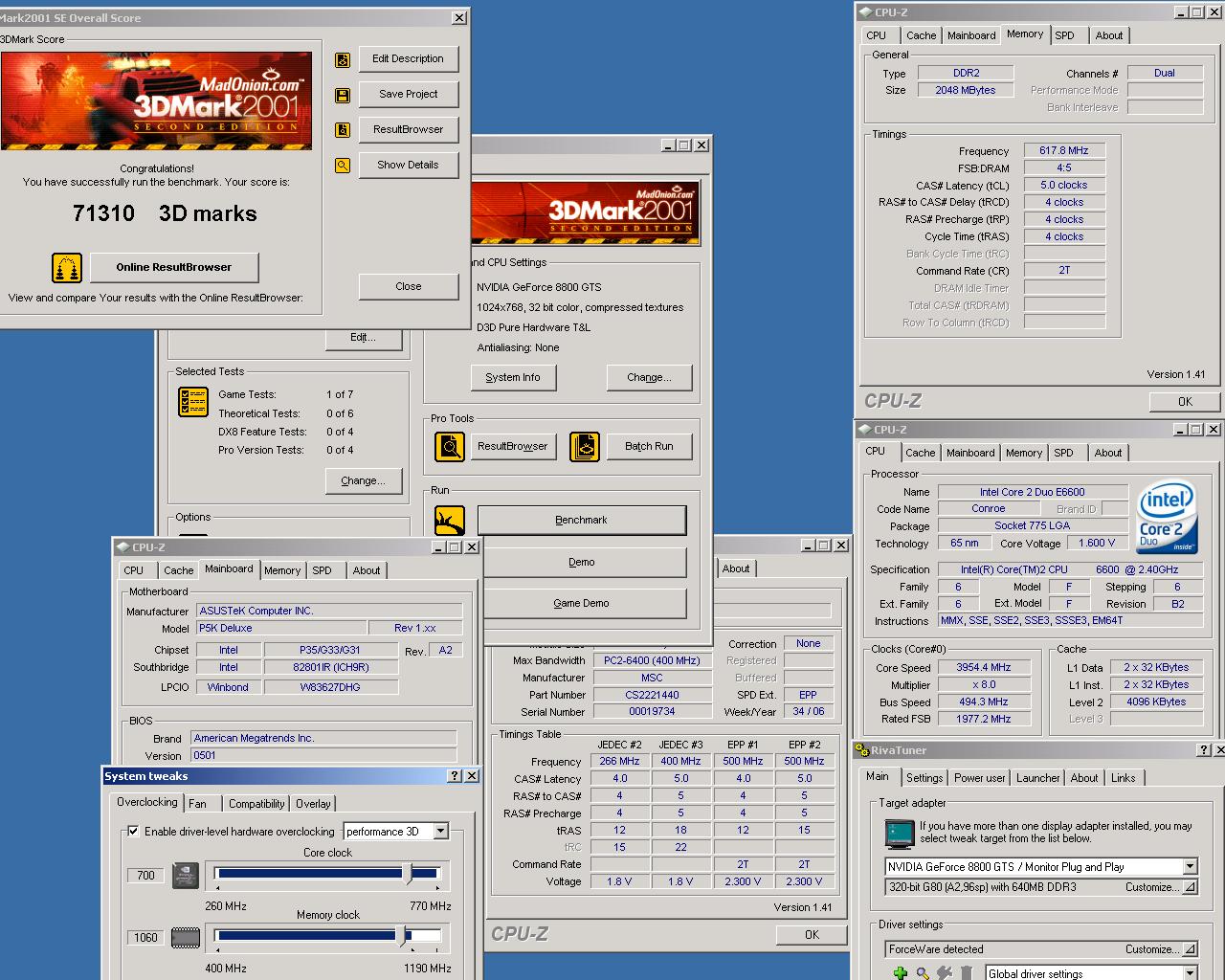The width and height of the screenshot is (1225, 980).
Task: Open the performance 3D dropdown
Action: coord(440,832)
